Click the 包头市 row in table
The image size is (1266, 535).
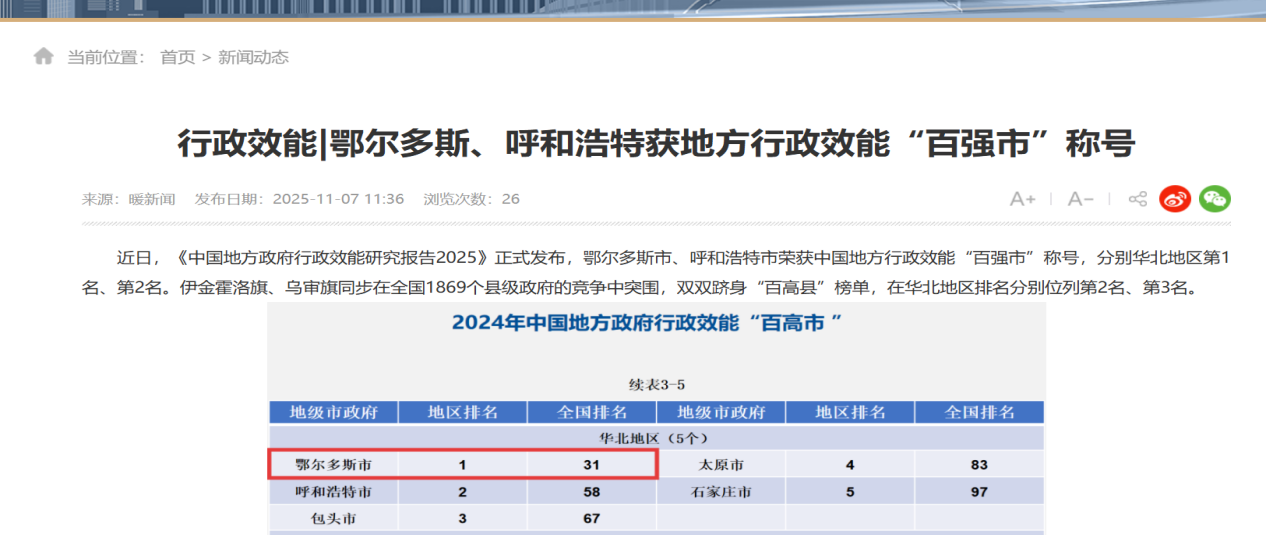pyautogui.click(x=333, y=518)
